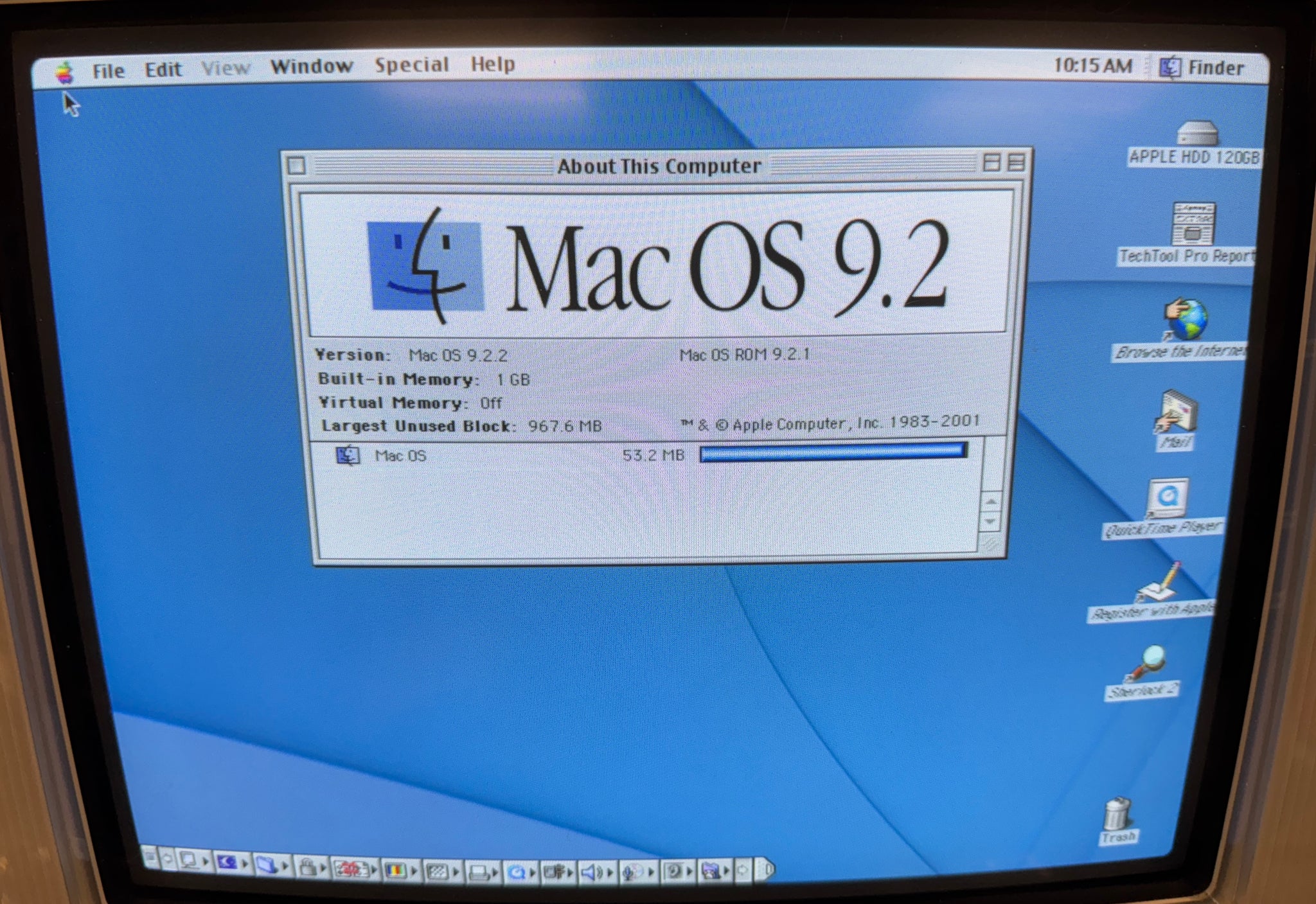Screen dimensions: 1316x904
Task: Click the window resize corner grip
Action: coord(990,546)
